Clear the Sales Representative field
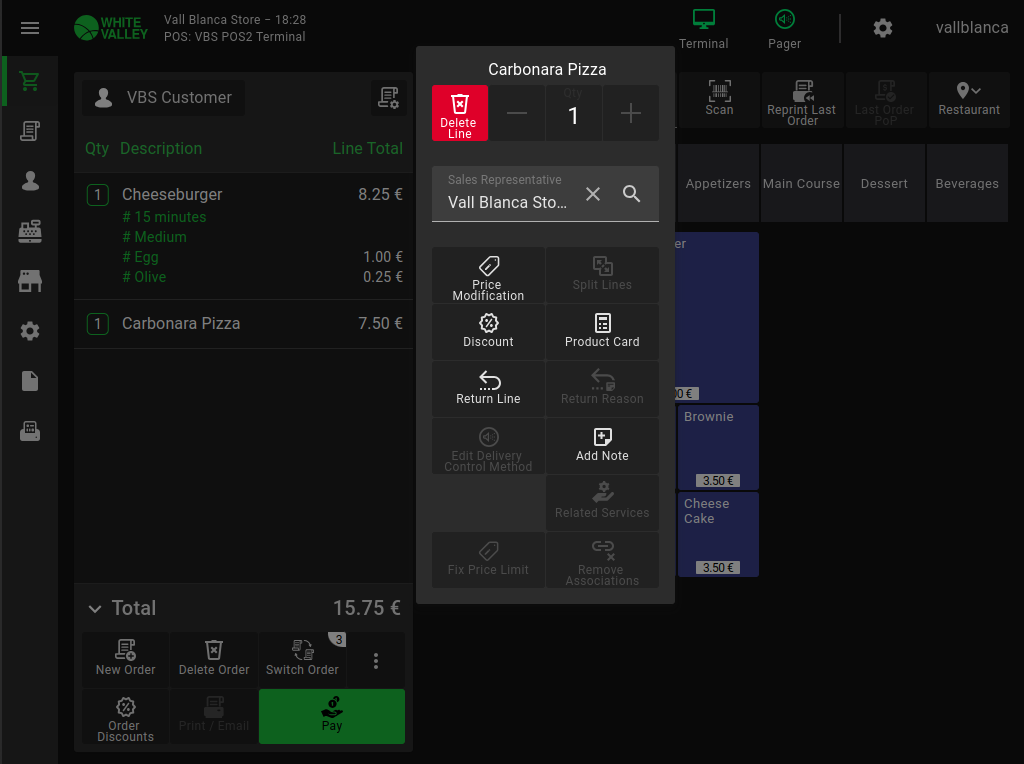 pos(593,194)
